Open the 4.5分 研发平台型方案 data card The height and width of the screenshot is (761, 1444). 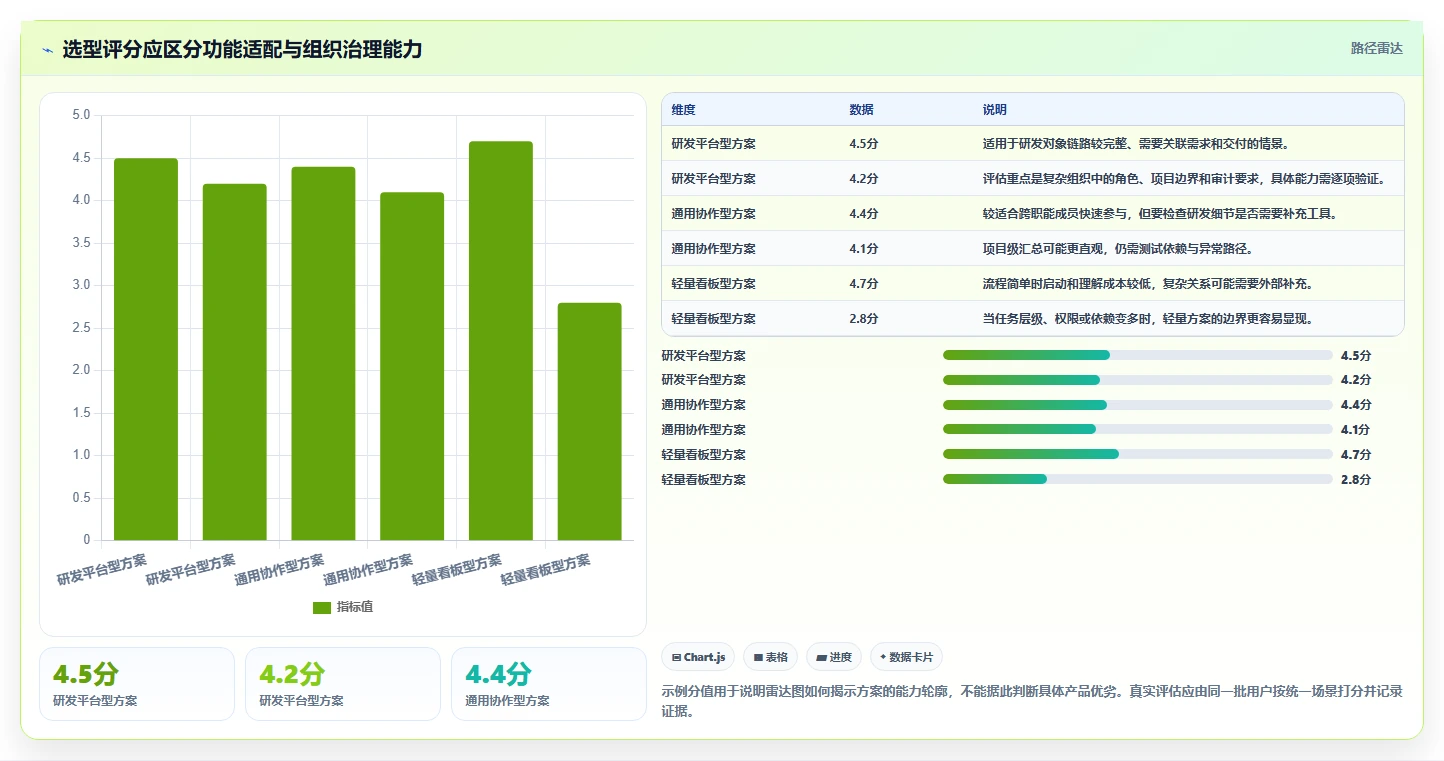tap(137, 684)
